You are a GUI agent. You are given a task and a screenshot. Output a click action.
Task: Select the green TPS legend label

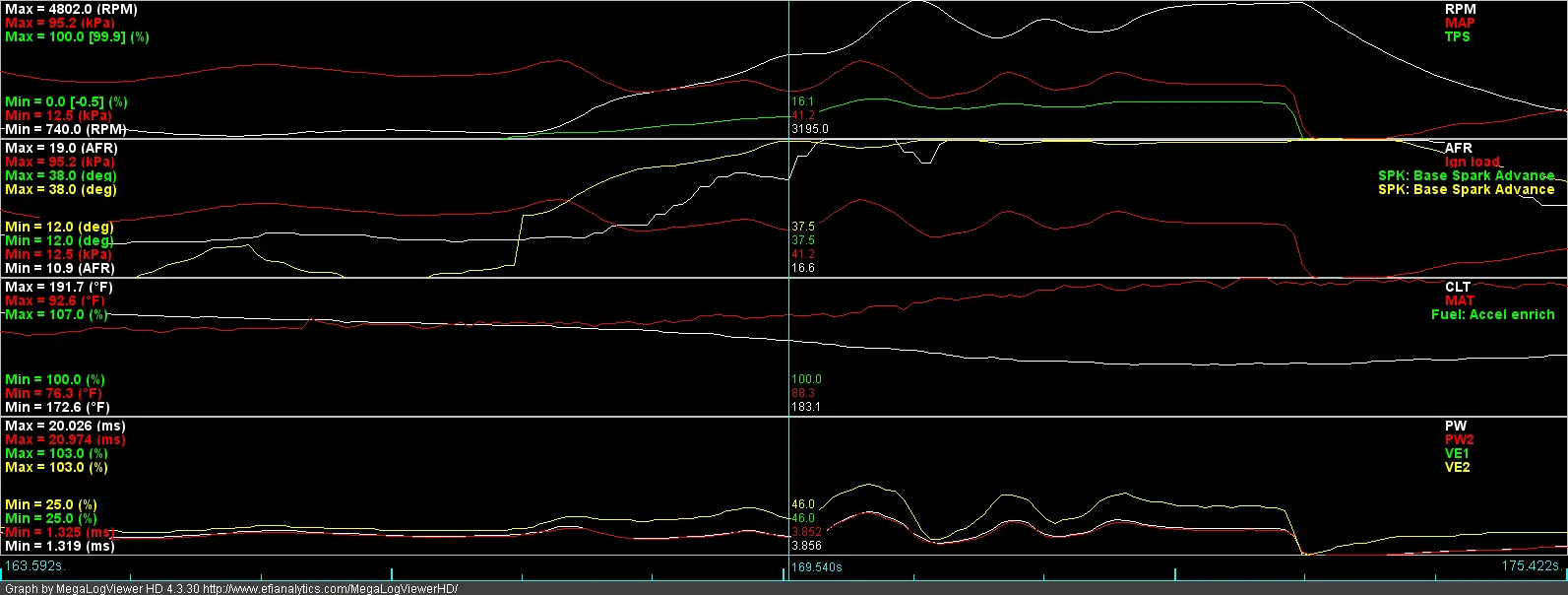pos(1458,36)
